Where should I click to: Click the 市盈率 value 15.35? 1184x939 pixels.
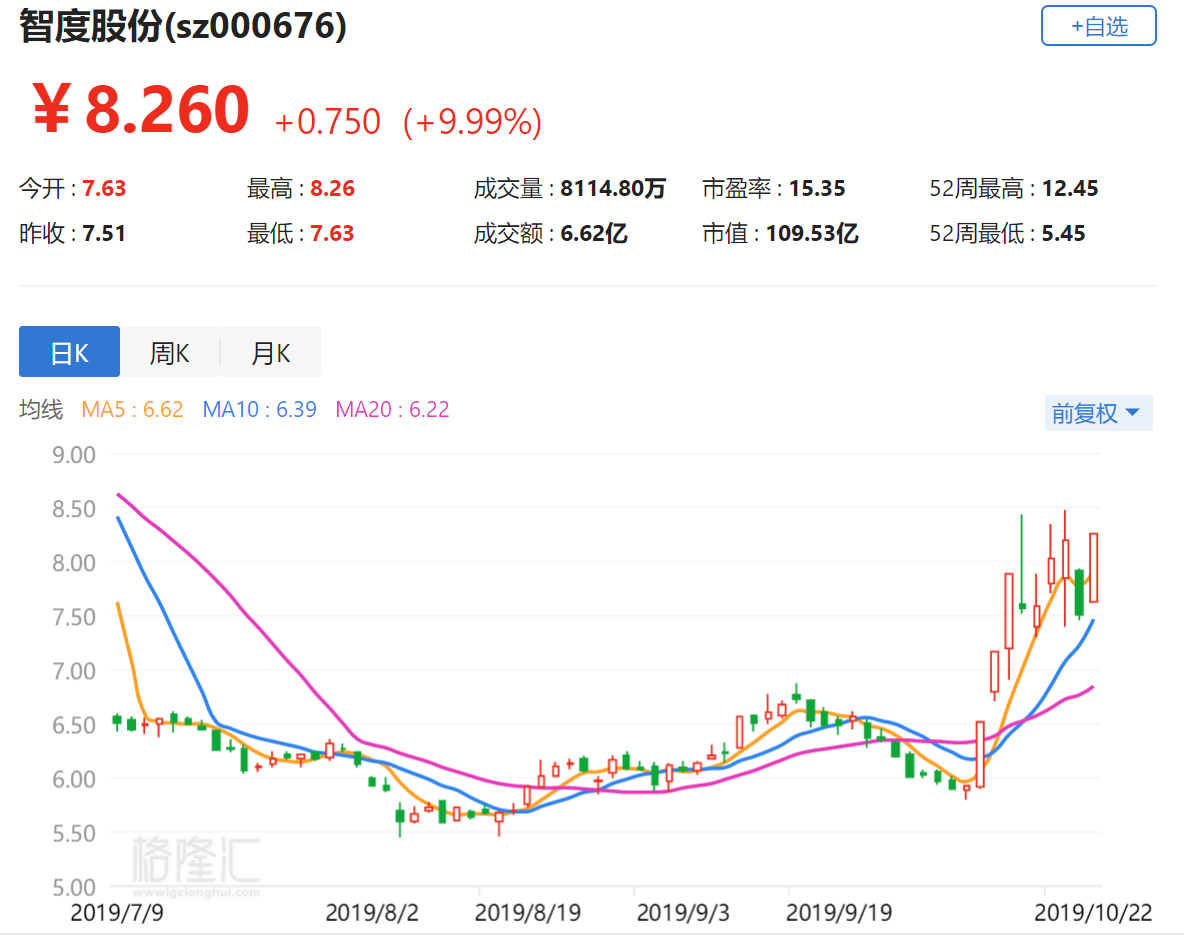(x=817, y=188)
